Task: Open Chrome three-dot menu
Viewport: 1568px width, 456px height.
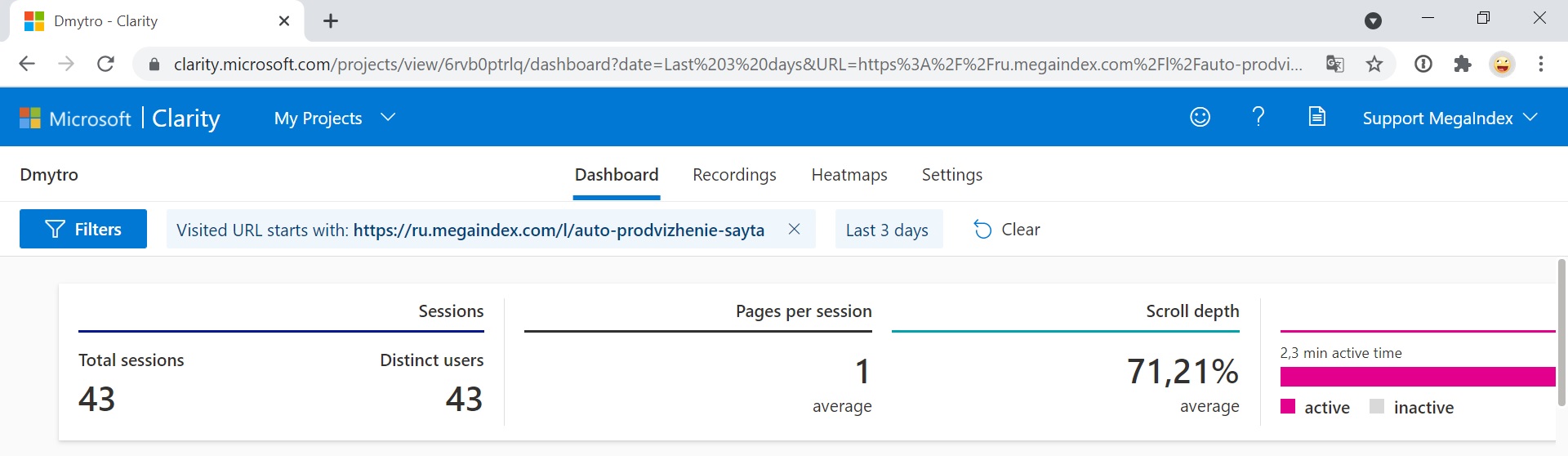Action: coord(1541,64)
